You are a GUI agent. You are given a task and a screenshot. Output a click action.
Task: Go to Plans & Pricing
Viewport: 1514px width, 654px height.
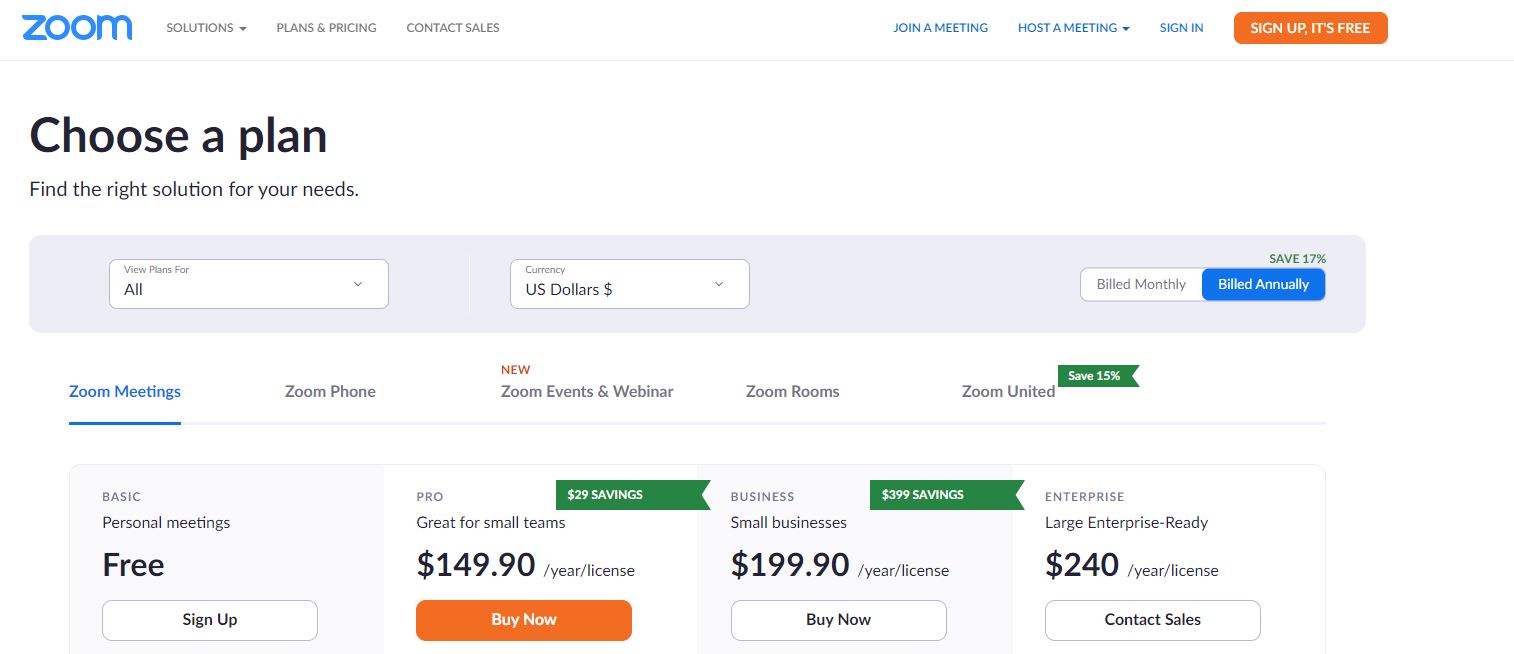coord(326,28)
